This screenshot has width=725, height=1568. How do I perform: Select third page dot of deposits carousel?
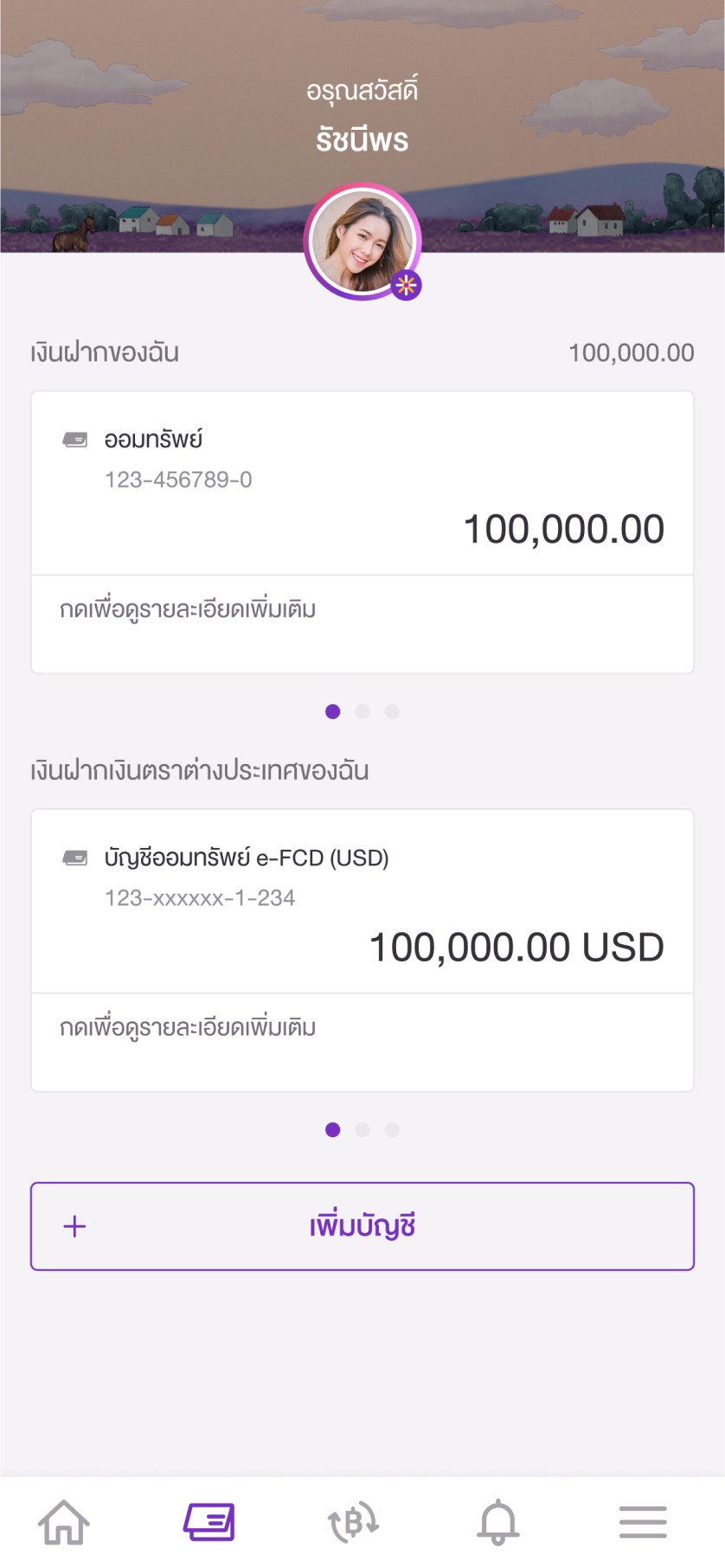click(x=392, y=711)
